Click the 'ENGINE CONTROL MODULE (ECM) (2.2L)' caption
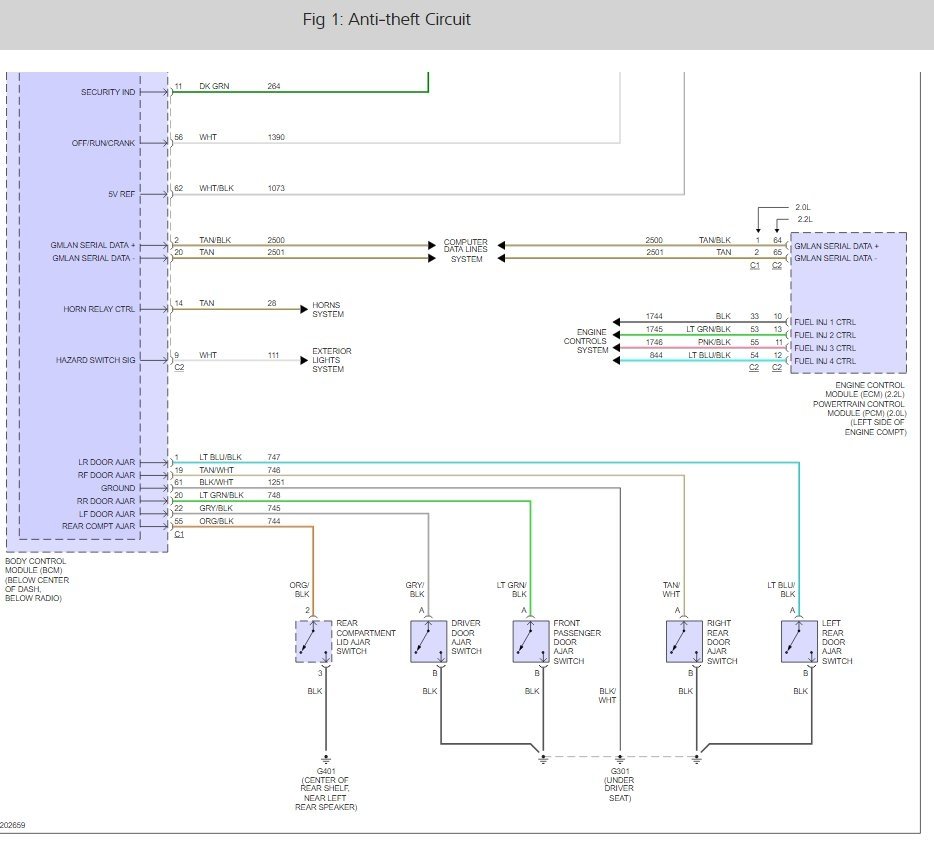 pos(865,390)
